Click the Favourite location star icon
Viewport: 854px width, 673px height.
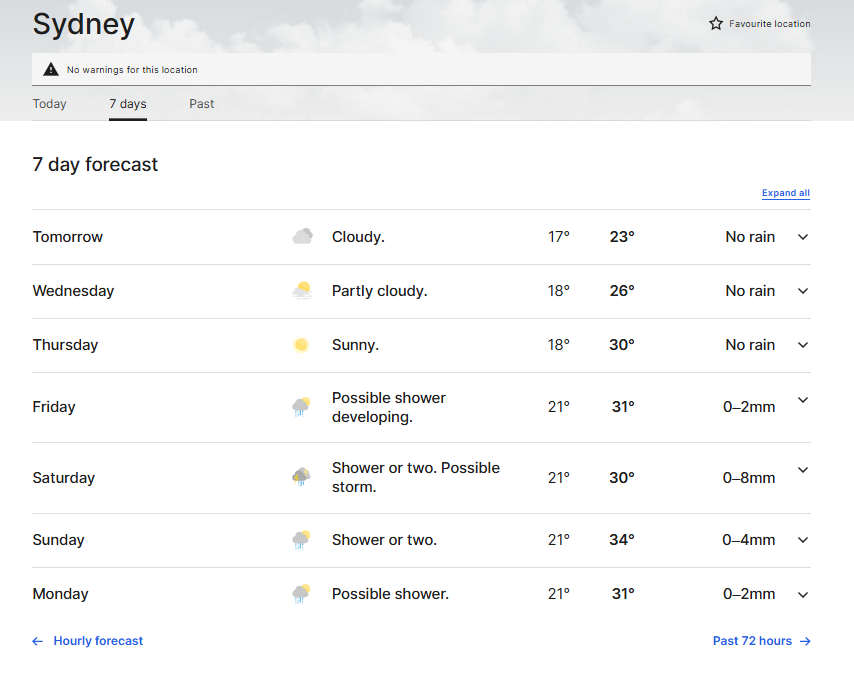716,23
